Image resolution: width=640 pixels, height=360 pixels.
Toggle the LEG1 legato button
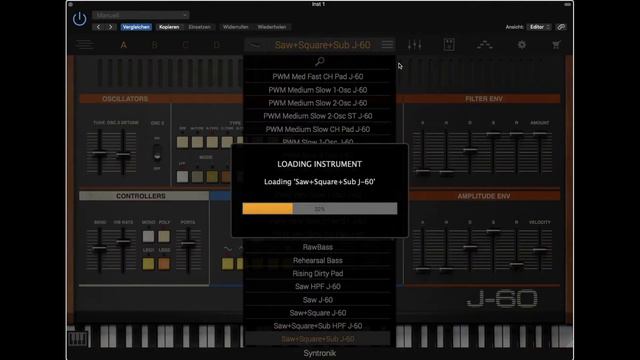pos(148,264)
